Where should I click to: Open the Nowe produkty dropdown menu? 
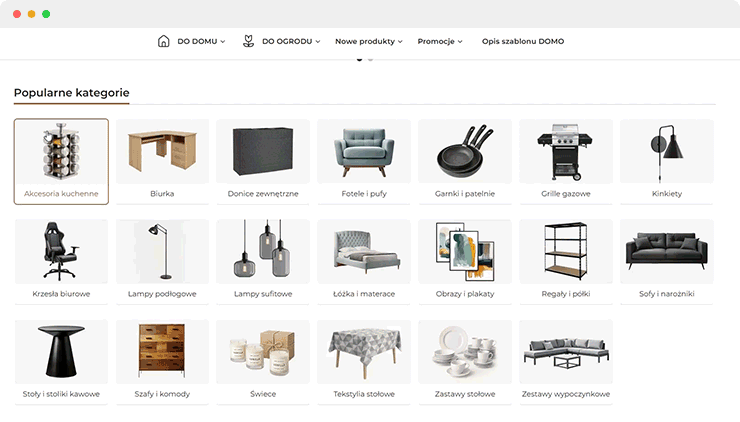[x=369, y=42]
